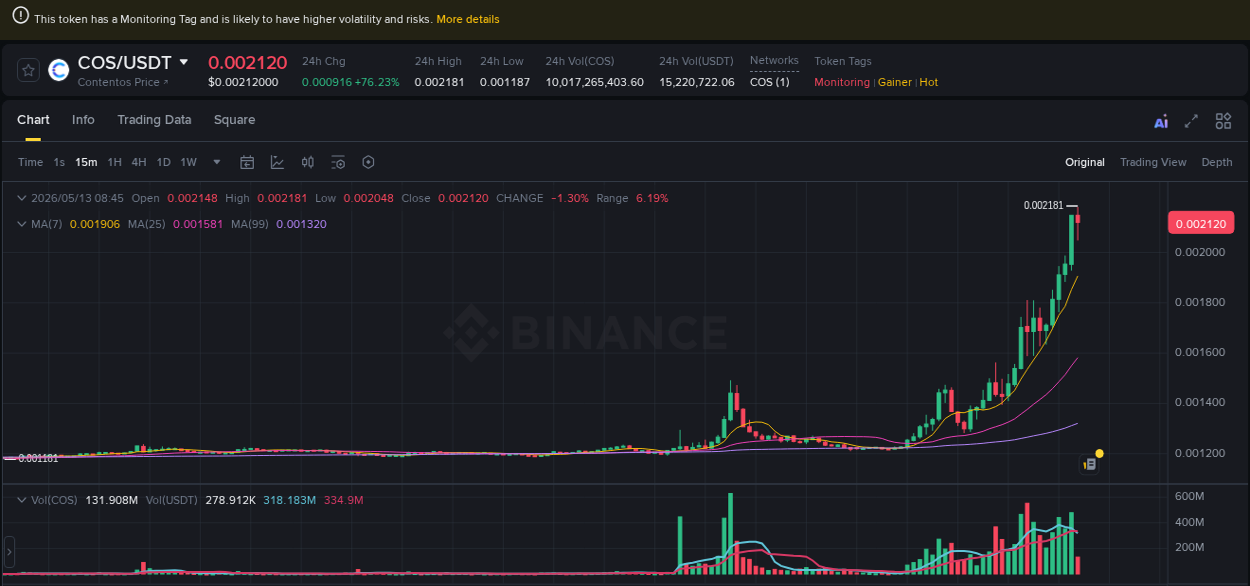Click the Contentos coin logo icon
The height and width of the screenshot is (586, 1250).
[59, 70]
